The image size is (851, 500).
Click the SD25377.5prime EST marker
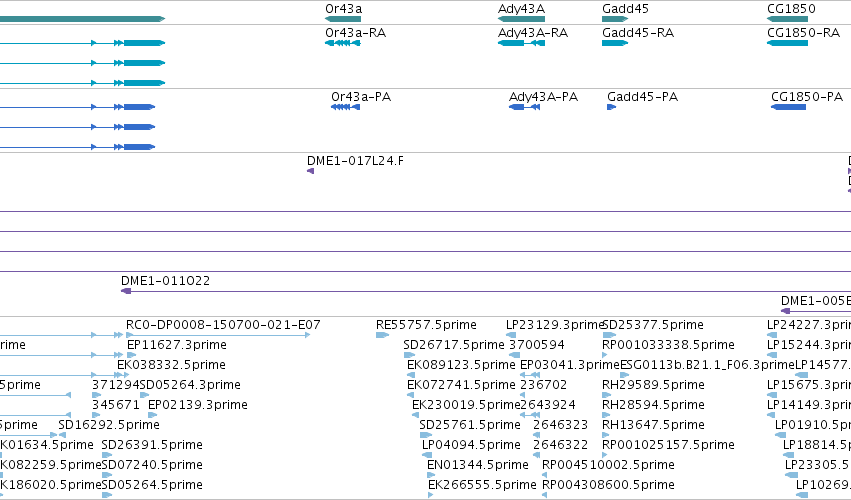[609, 335]
